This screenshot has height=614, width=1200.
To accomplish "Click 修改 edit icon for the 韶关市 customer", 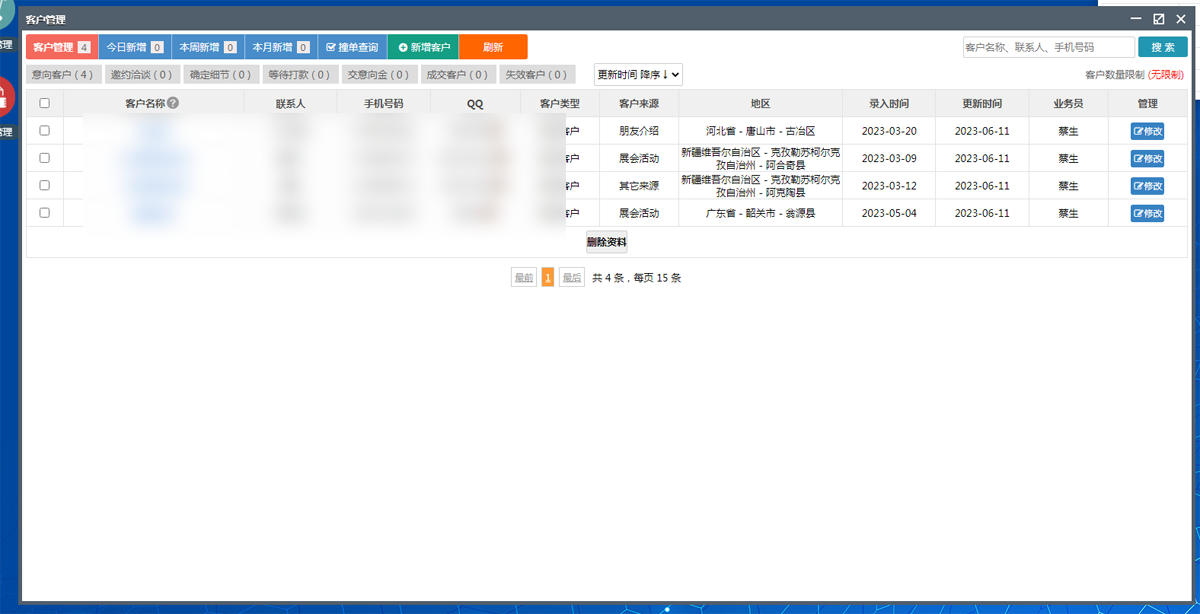I will [1147, 213].
